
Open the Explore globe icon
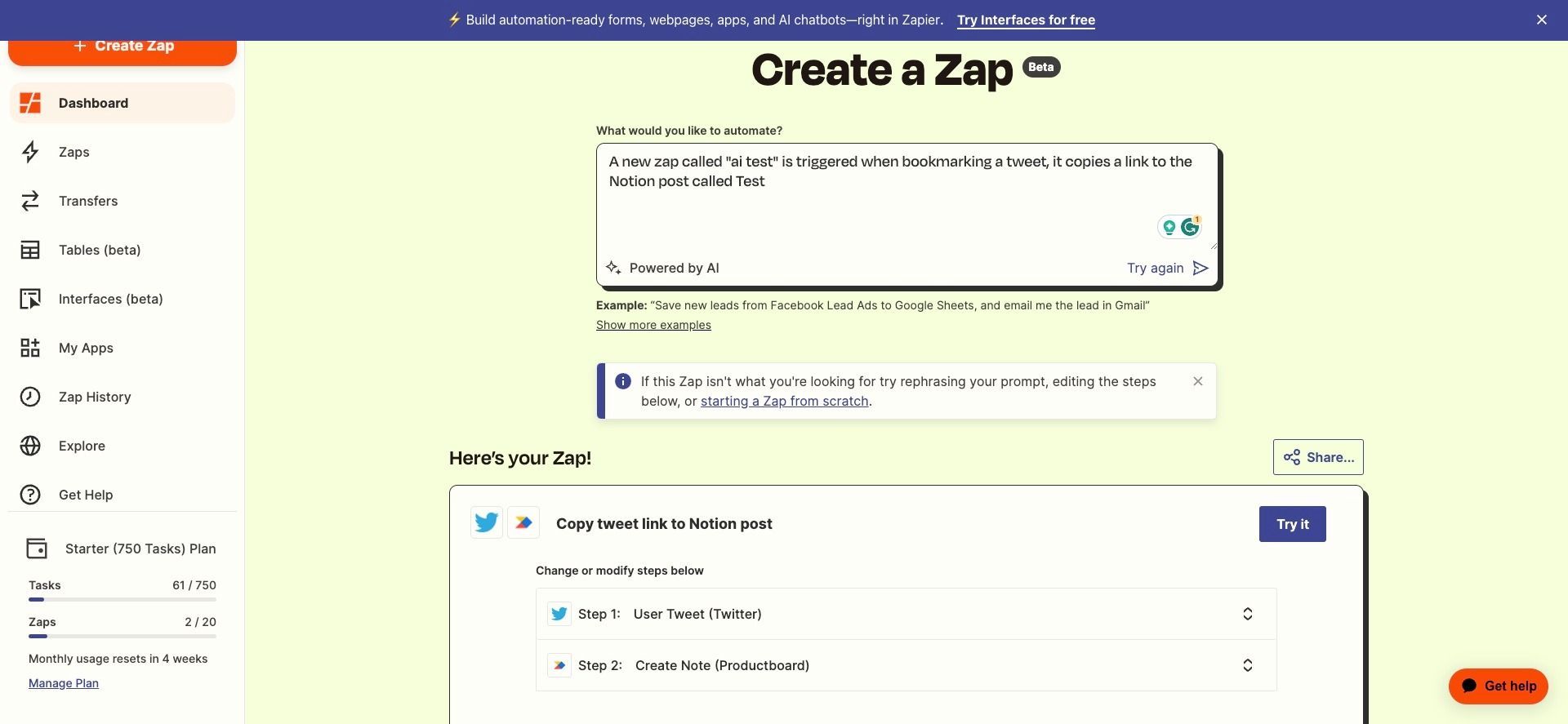(x=30, y=446)
